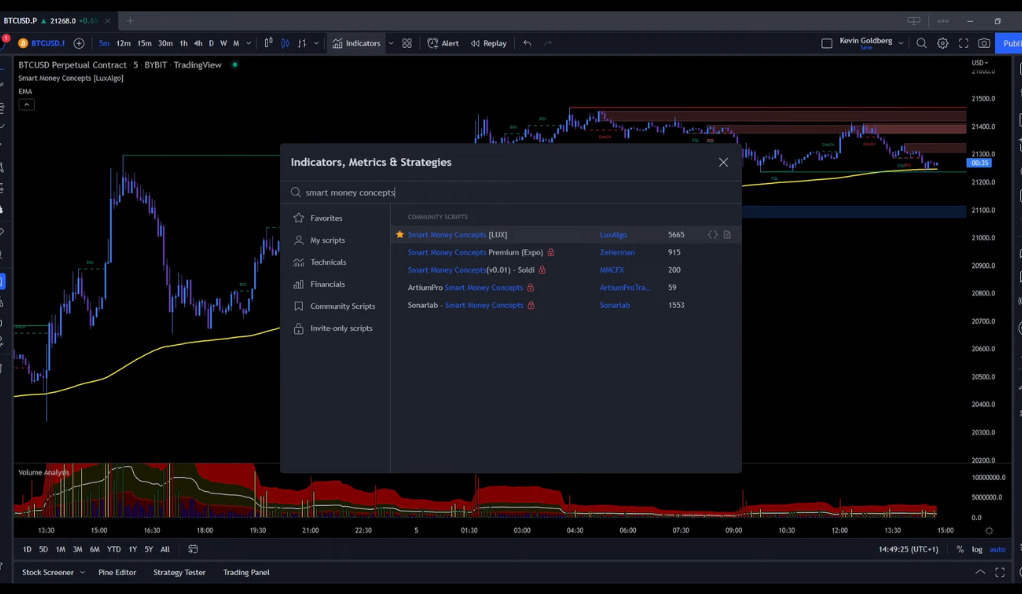Open the Strategy Tester tab
1022x594 pixels.
click(x=179, y=572)
